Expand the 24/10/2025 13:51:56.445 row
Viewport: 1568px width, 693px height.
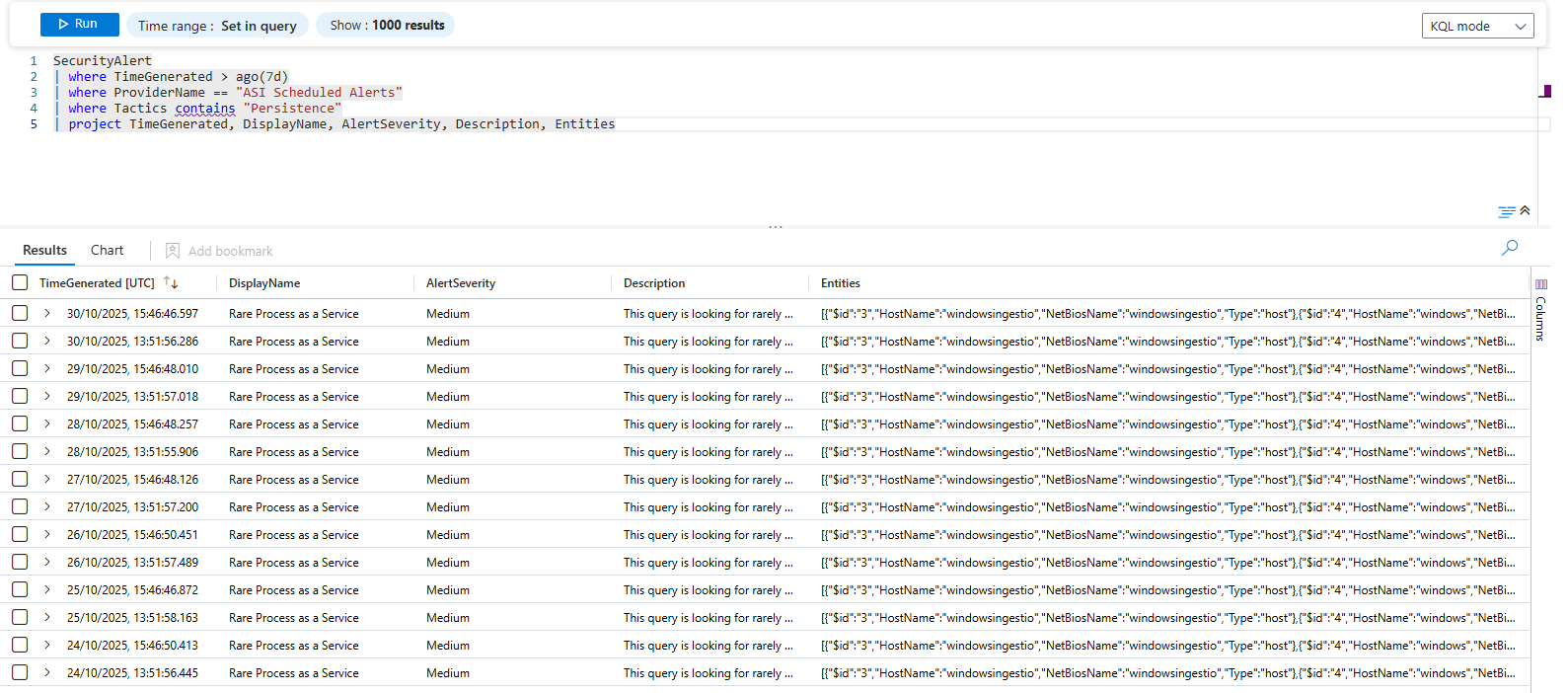click(x=46, y=673)
